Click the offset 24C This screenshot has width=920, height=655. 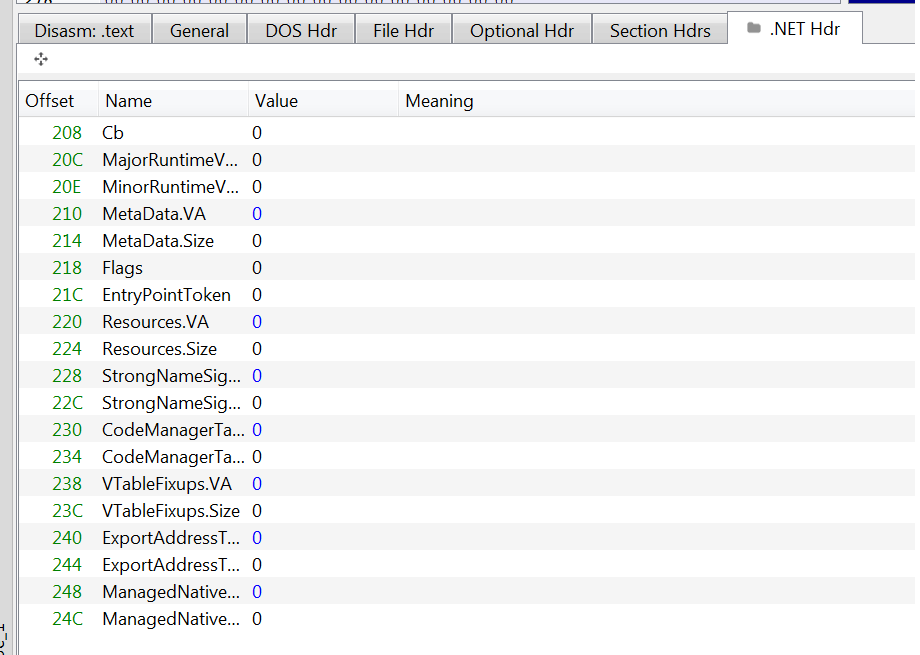click(x=67, y=619)
